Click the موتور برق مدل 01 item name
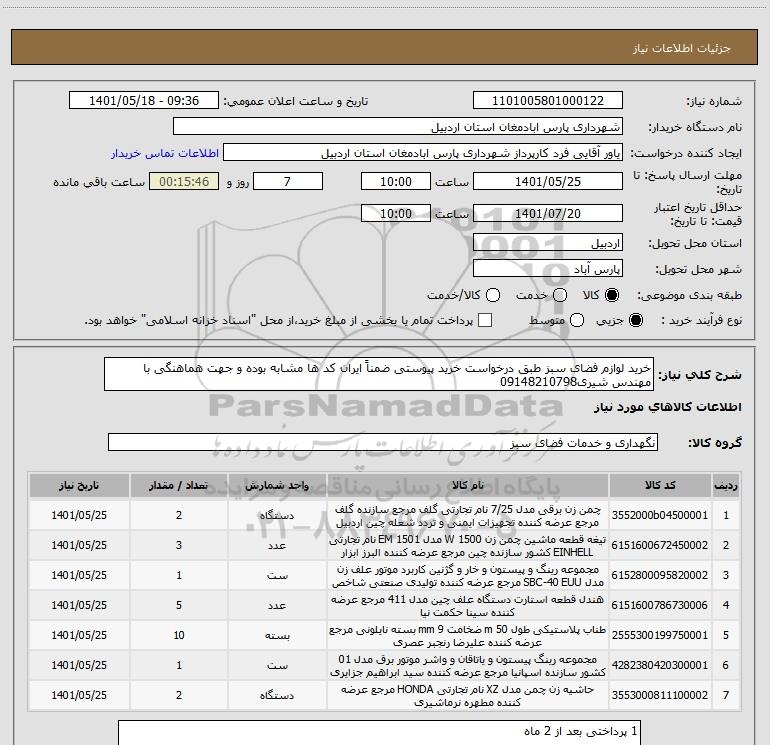The height and width of the screenshot is (745, 770). [x=468, y=665]
